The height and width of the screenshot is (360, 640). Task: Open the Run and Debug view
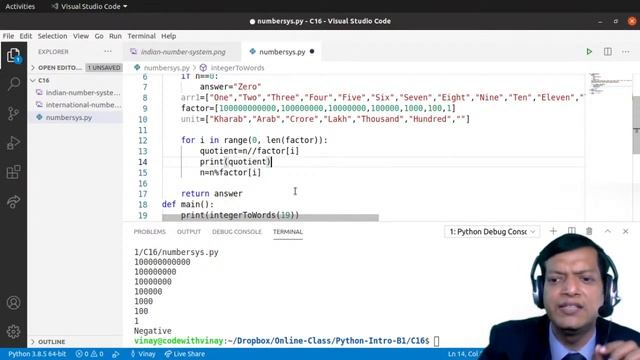tap(13, 142)
